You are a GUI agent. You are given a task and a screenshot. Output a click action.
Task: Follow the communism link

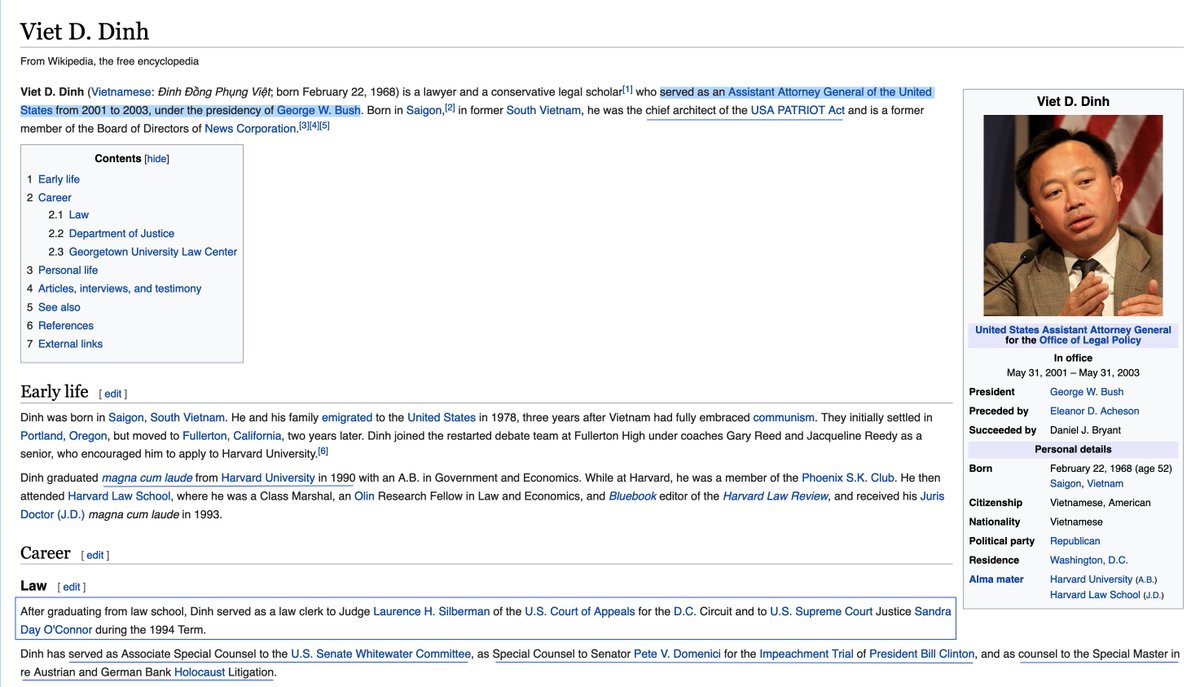(x=785, y=417)
